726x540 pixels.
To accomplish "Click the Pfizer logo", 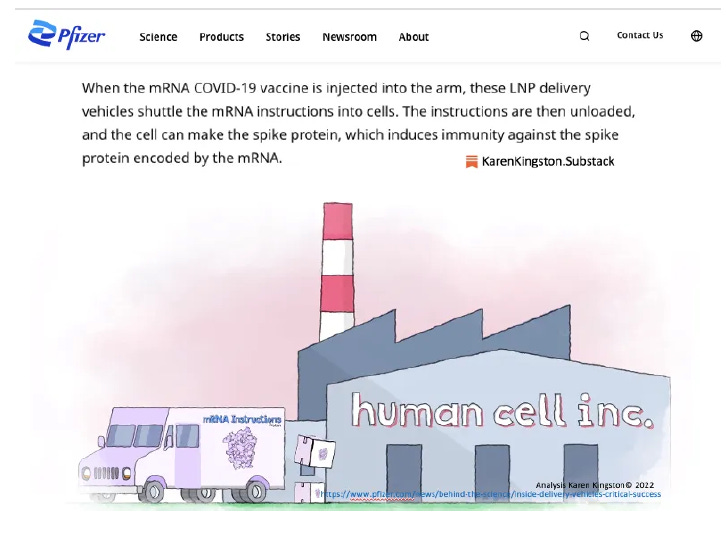I will point(67,35).
